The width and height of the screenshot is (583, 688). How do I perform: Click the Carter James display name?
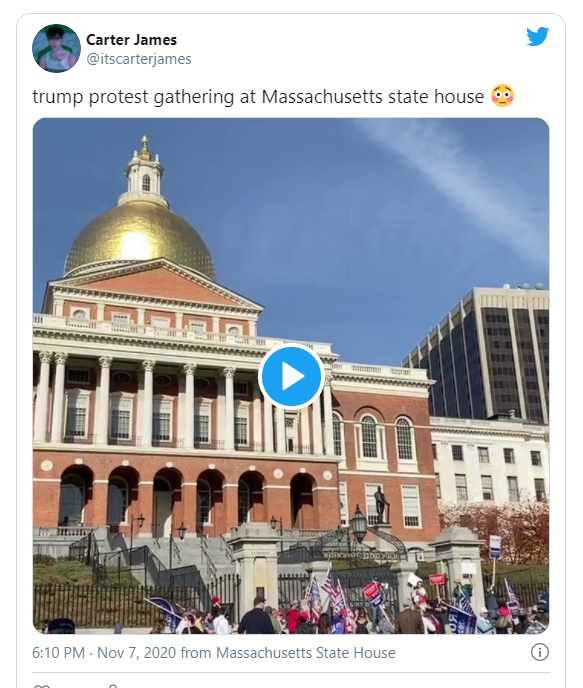[x=131, y=40]
